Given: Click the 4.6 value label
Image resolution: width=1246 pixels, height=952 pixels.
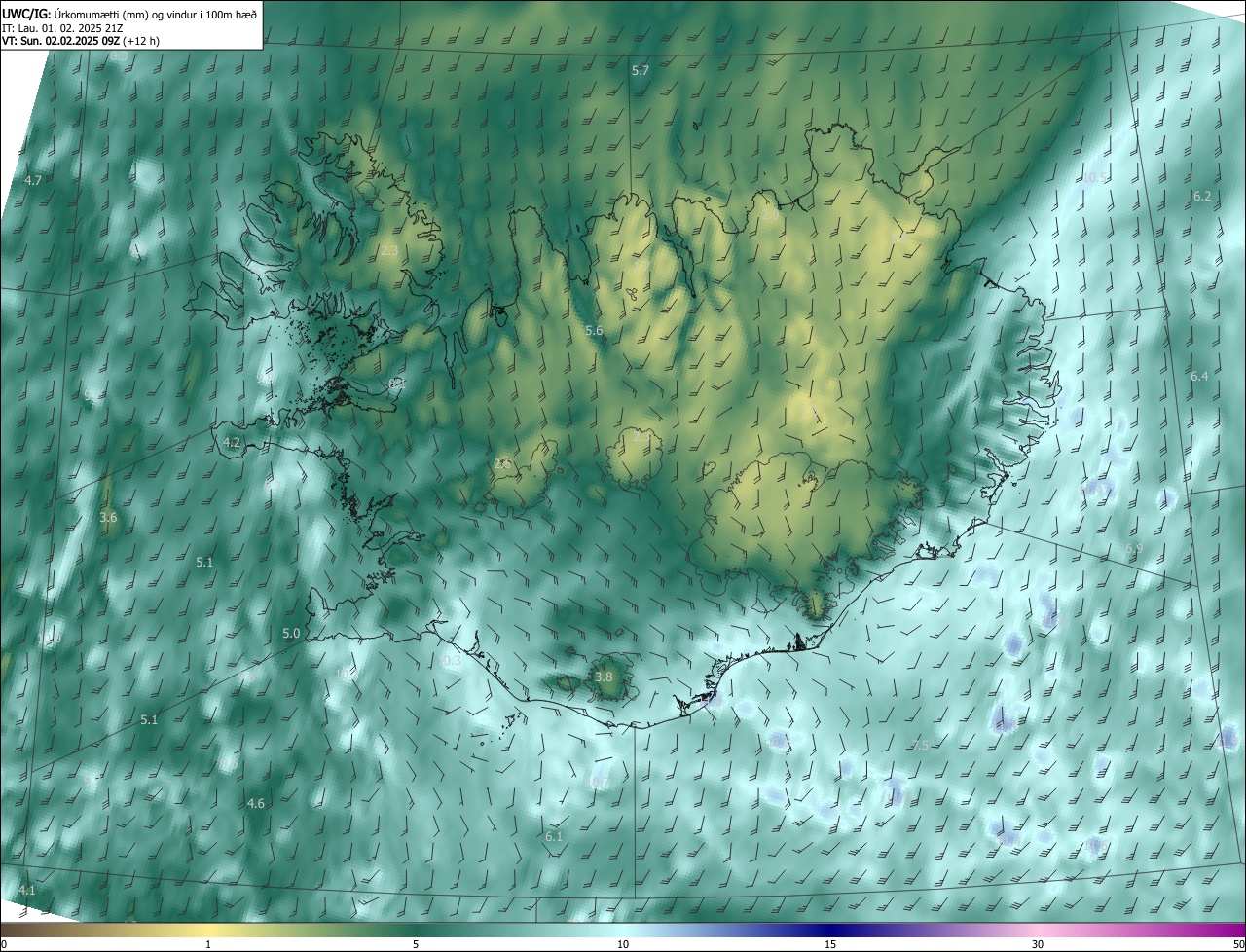Looking at the screenshot, I should [x=256, y=804].
